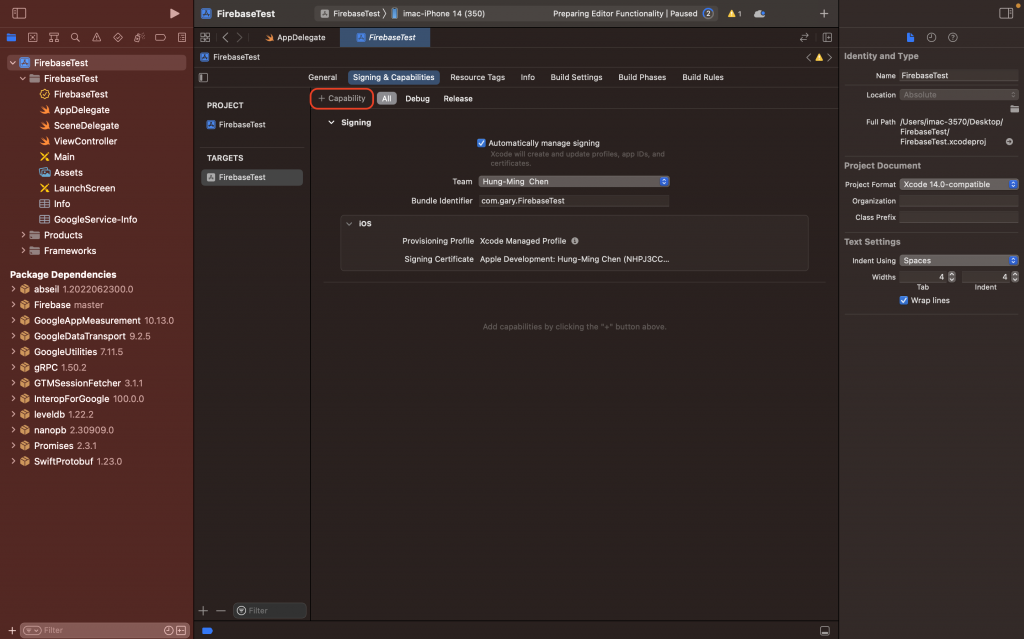The width and height of the screenshot is (1024, 639).
Task: Increase the Tab width stepper
Action: [952, 274]
